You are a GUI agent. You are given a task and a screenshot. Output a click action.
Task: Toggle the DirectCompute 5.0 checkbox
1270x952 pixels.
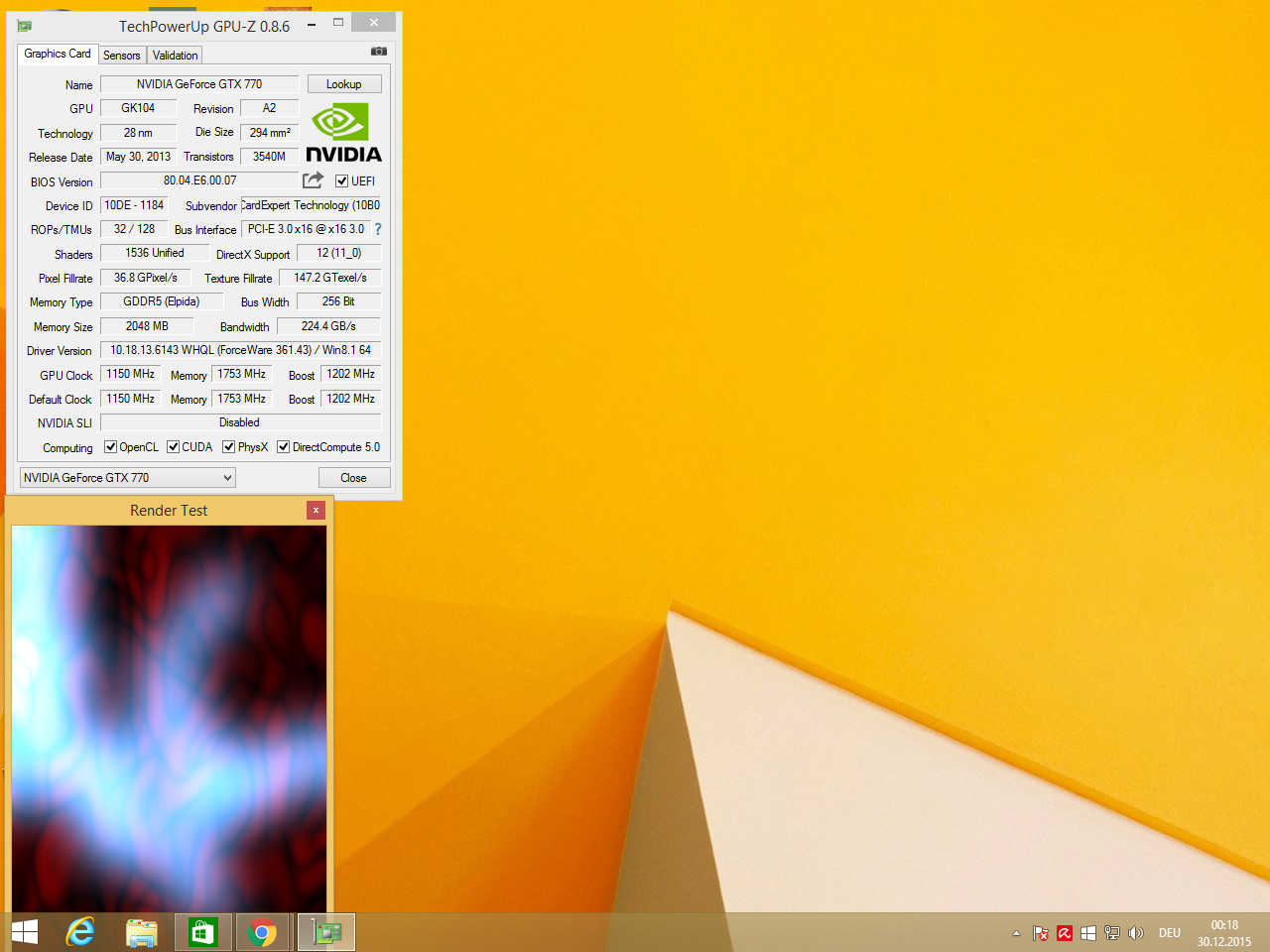(x=283, y=447)
